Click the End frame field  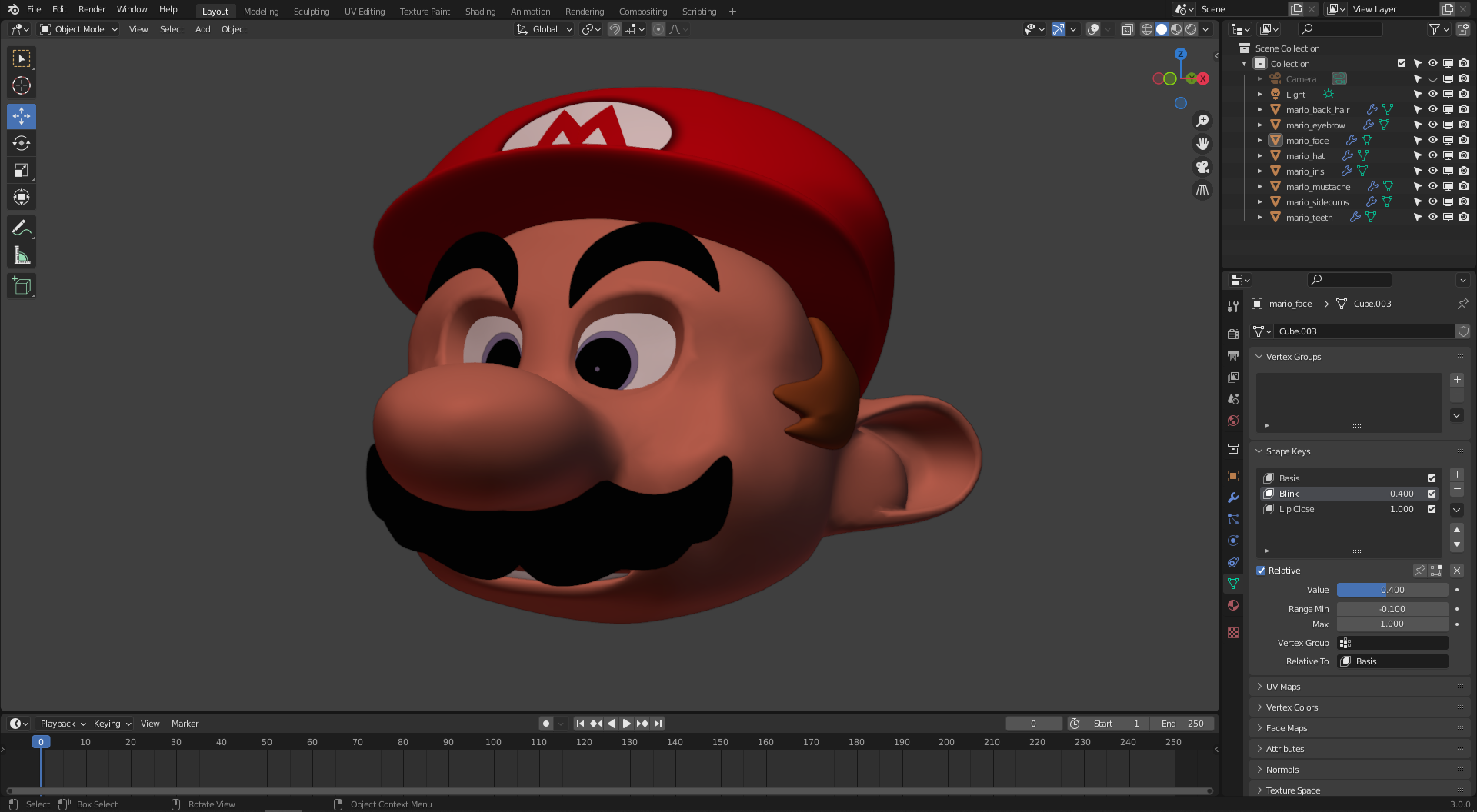tap(1182, 724)
